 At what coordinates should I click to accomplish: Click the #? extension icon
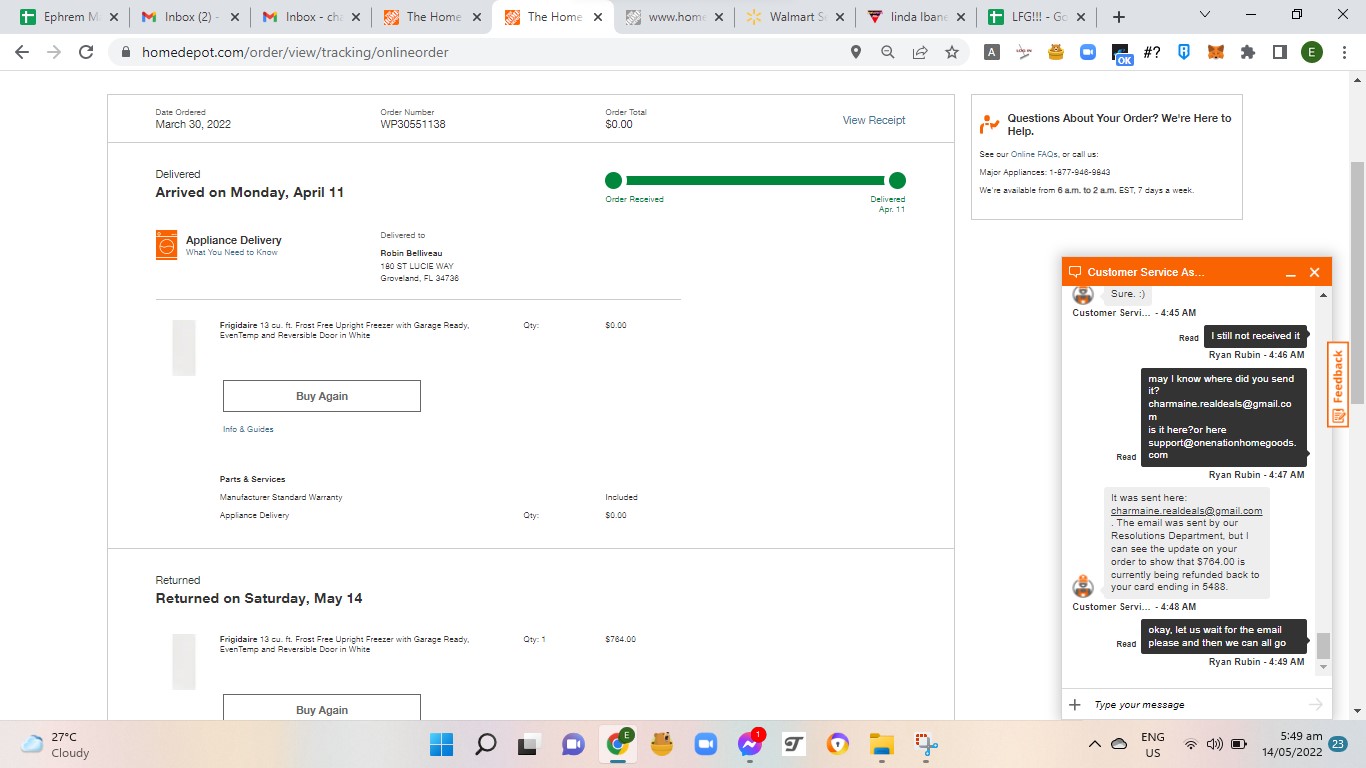click(1152, 52)
